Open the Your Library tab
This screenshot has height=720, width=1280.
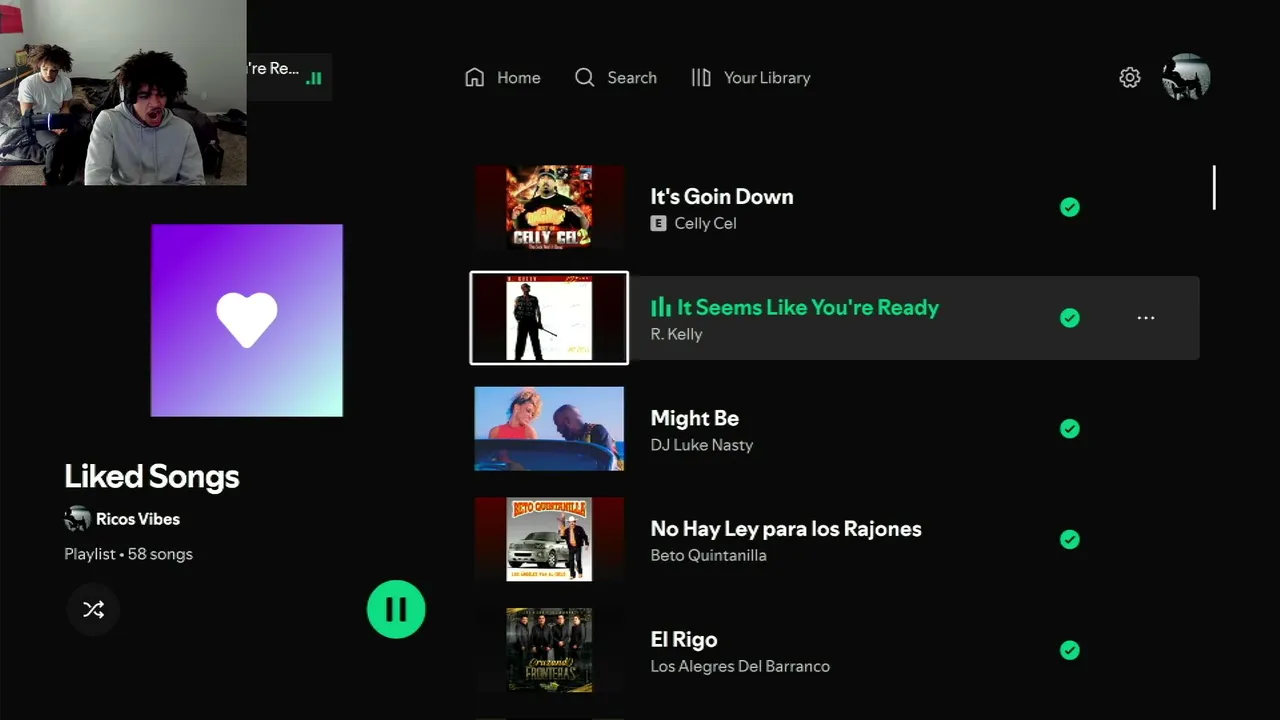click(751, 77)
